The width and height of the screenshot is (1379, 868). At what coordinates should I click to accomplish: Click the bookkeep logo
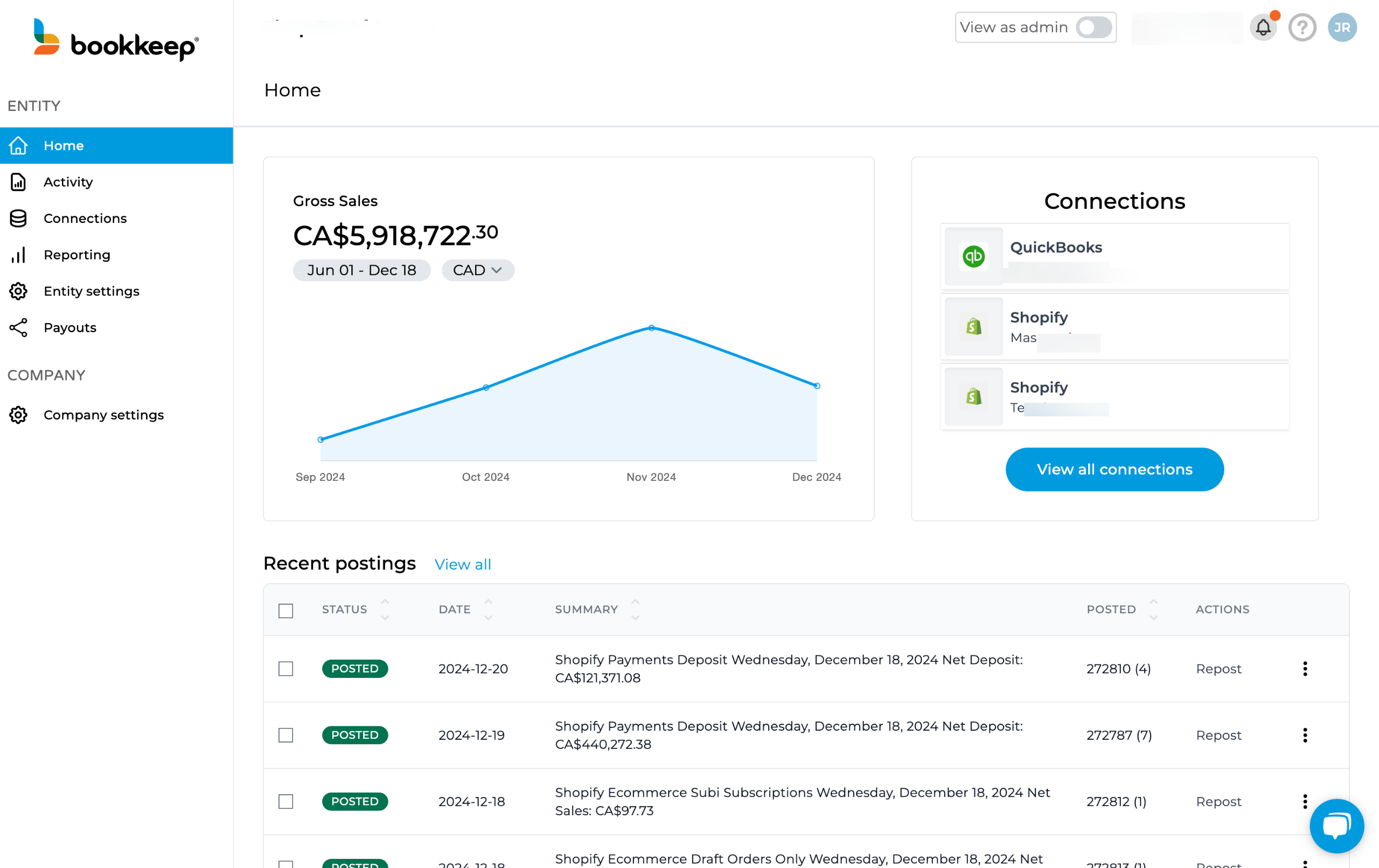click(x=116, y=40)
